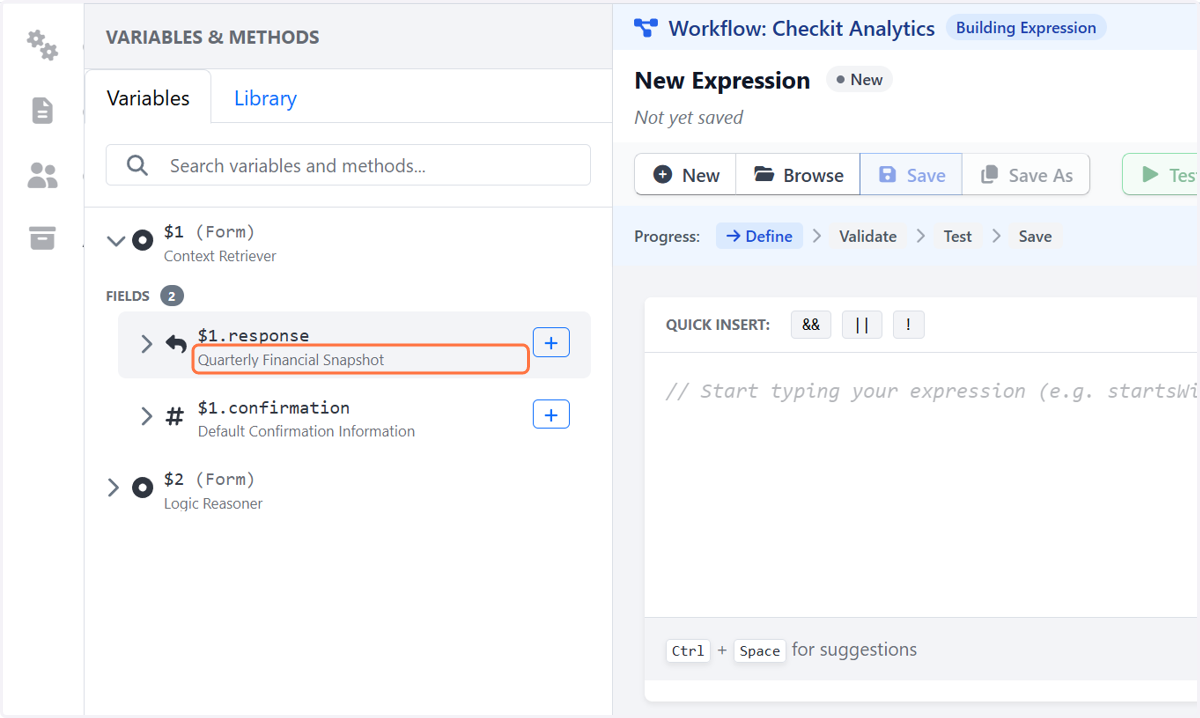Switch to the Variables tab
The width and height of the screenshot is (1200, 718).
click(148, 98)
